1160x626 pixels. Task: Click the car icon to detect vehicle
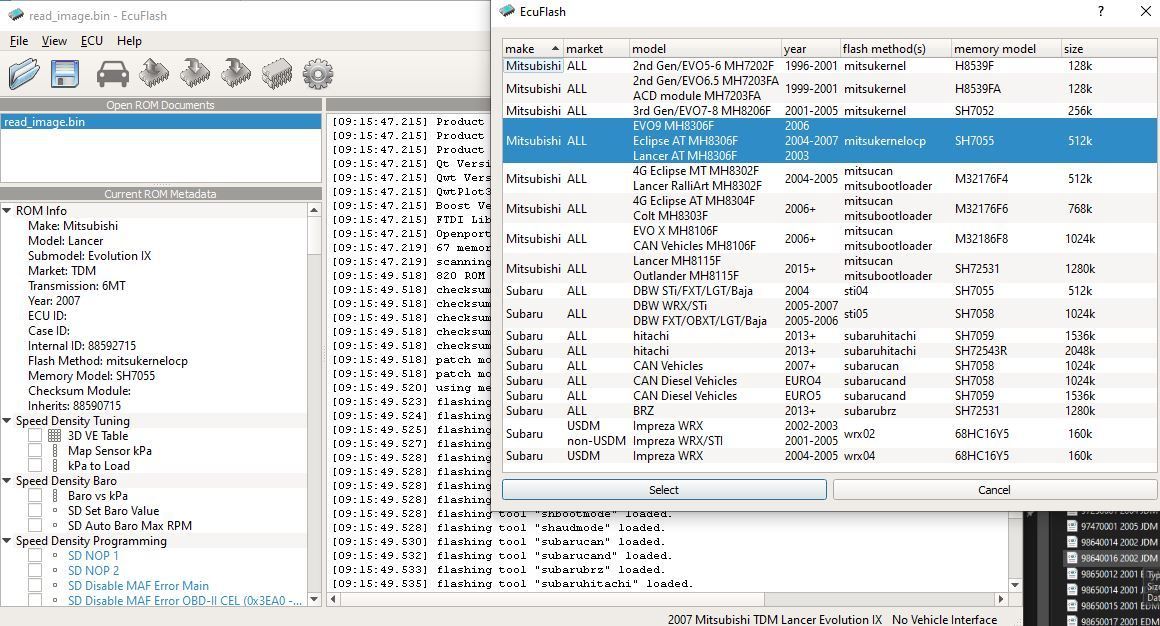pyautogui.click(x=112, y=74)
